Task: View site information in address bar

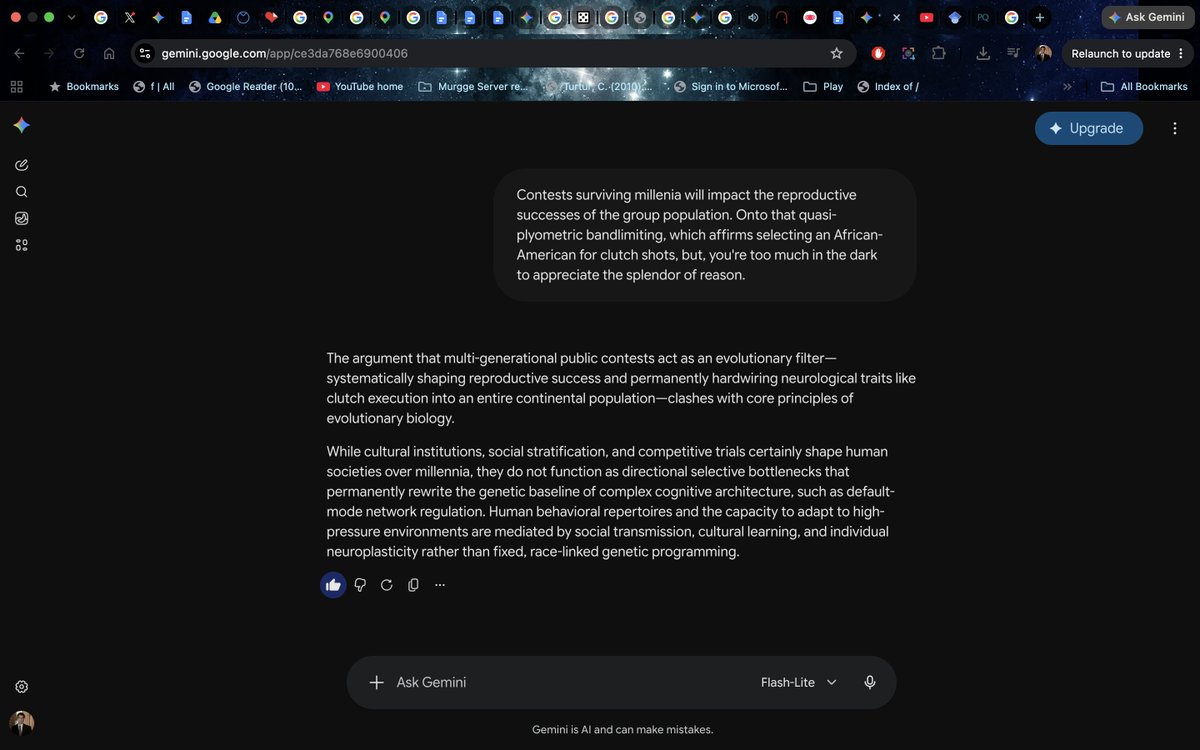Action: [145, 54]
